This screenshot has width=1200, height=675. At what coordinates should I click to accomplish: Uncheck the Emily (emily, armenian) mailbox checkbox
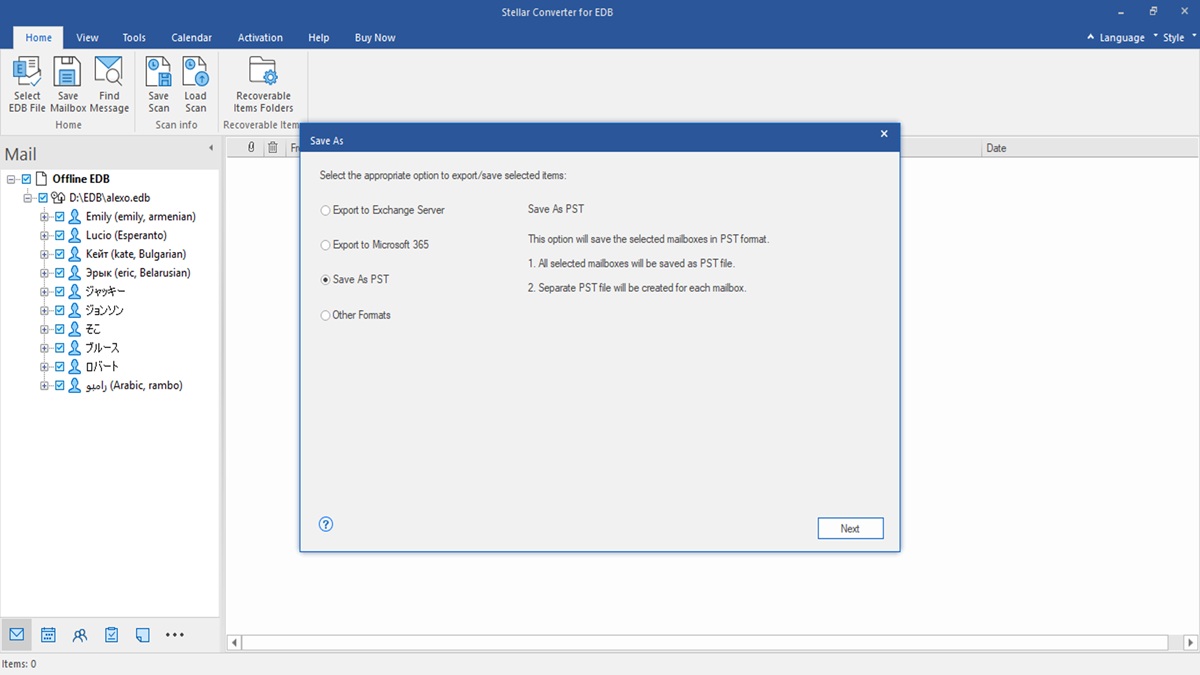pyautogui.click(x=60, y=217)
